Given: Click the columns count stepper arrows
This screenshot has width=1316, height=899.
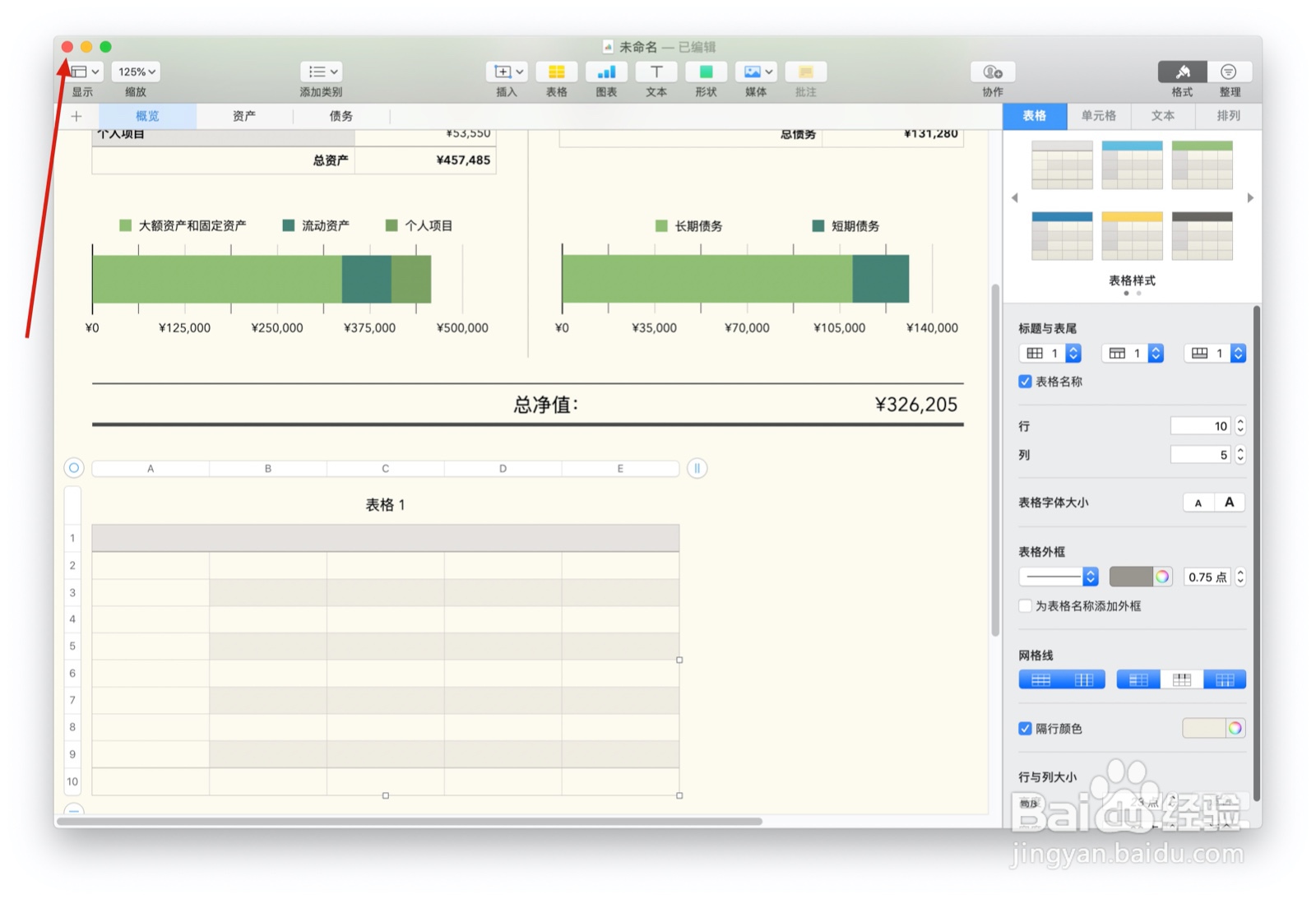Looking at the screenshot, I should [x=1240, y=455].
